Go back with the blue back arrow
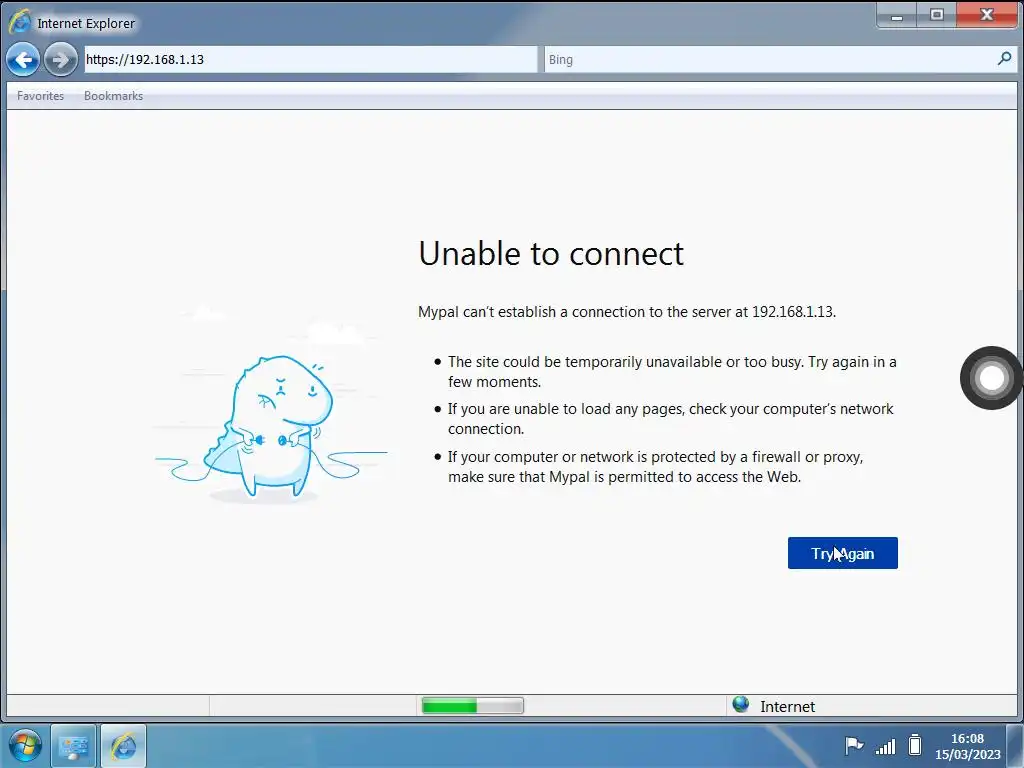 coord(23,60)
